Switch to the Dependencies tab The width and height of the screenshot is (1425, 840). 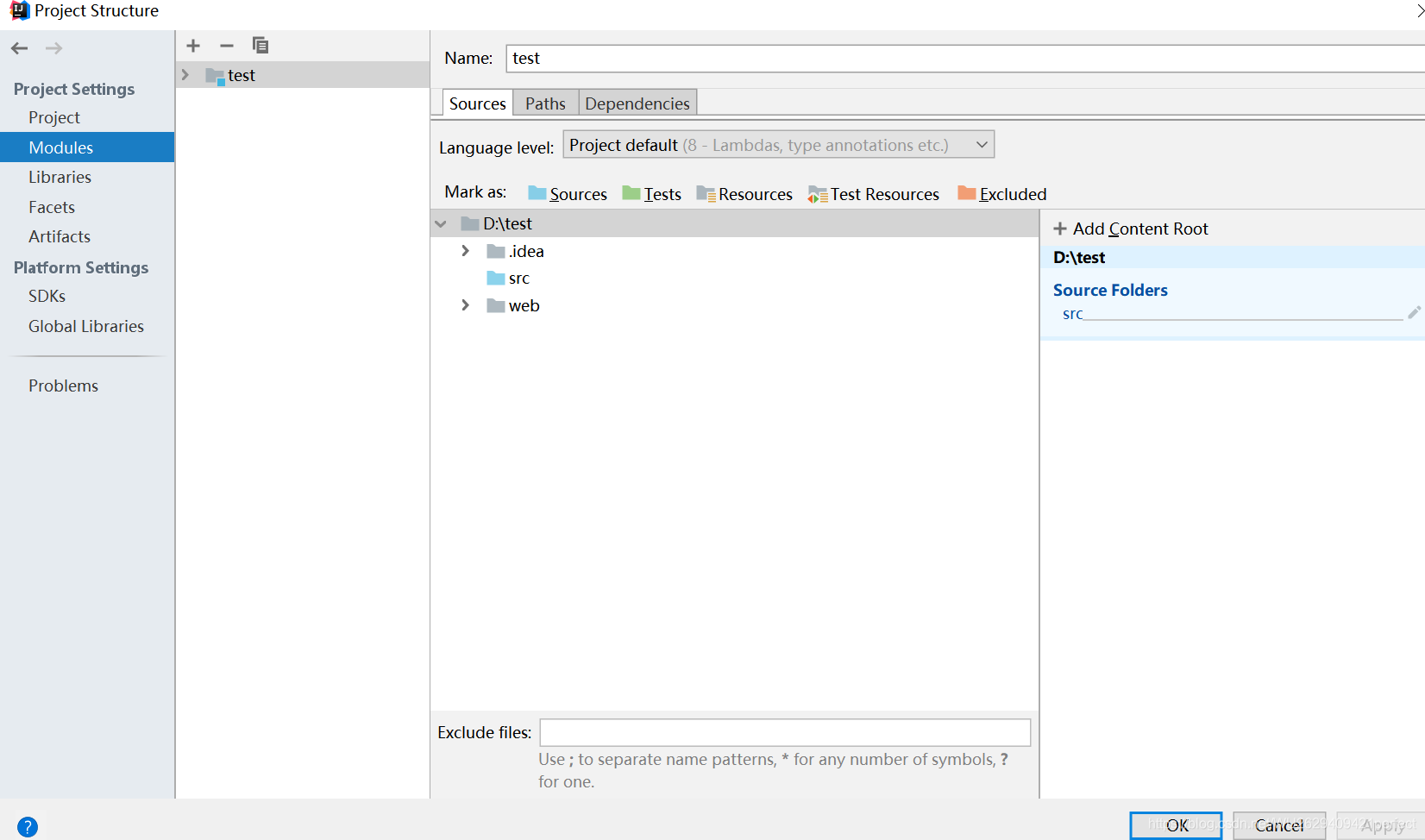point(637,103)
